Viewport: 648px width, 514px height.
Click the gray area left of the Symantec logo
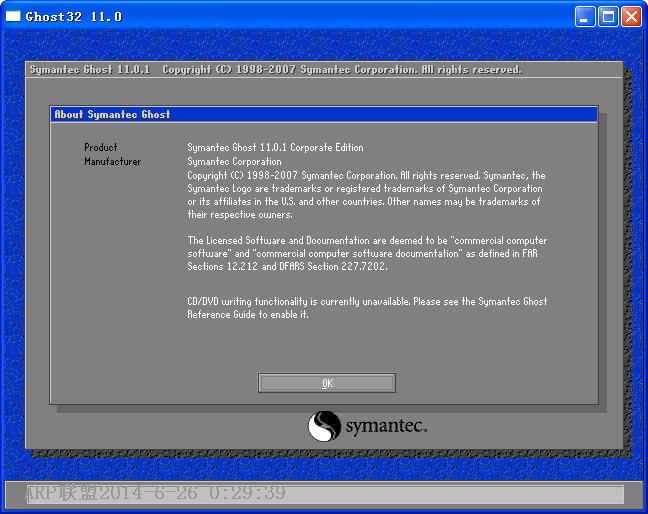[x=170, y=427]
